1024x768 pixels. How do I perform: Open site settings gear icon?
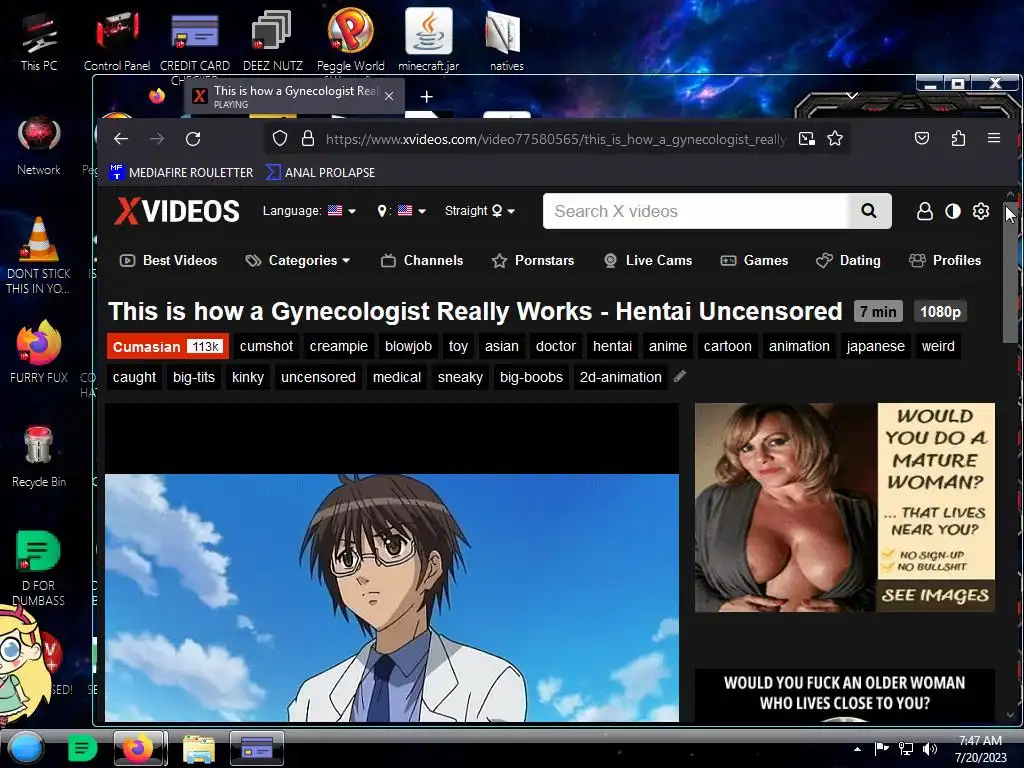981,211
